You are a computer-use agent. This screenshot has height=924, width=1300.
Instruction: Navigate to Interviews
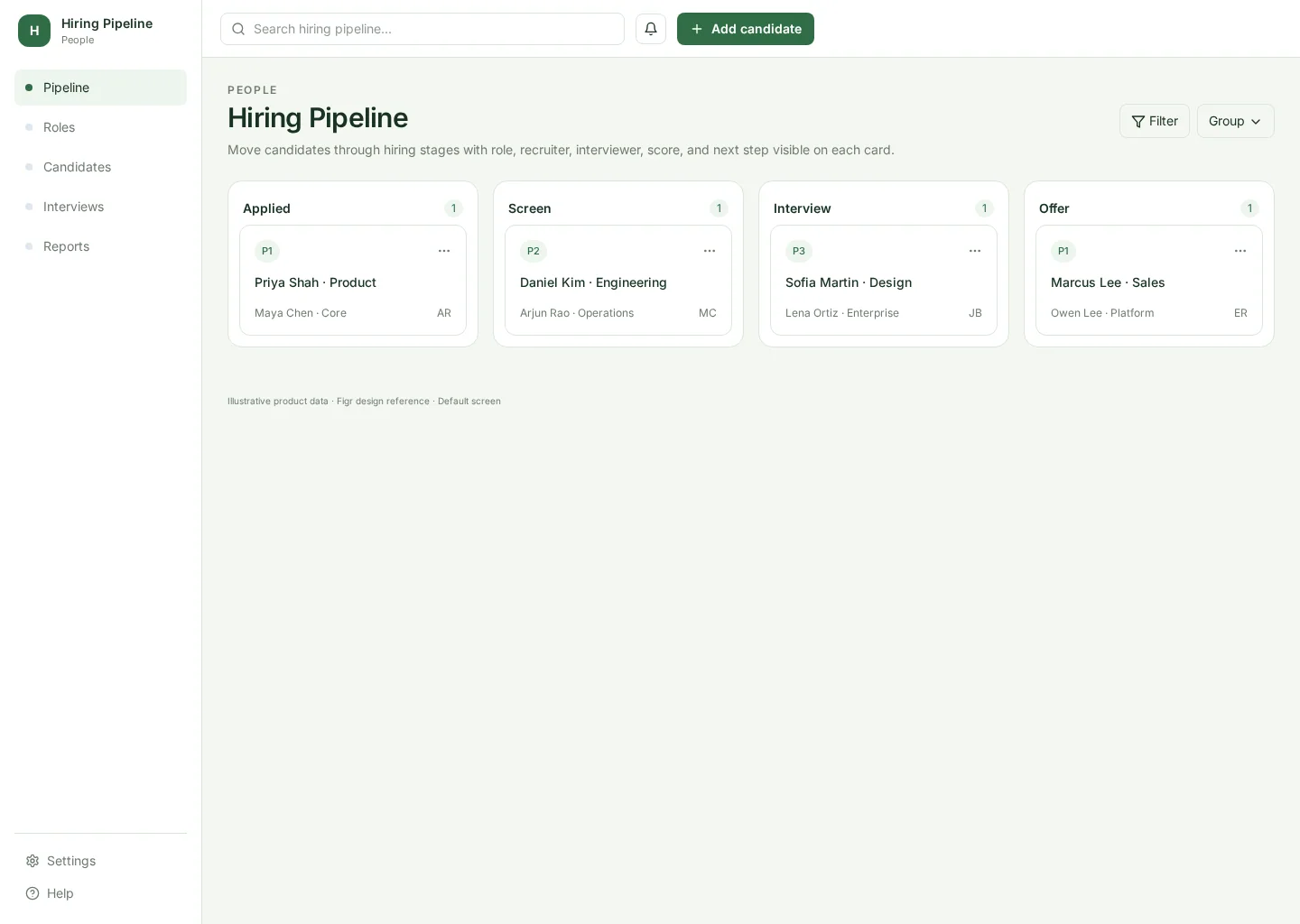tap(100, 207)
